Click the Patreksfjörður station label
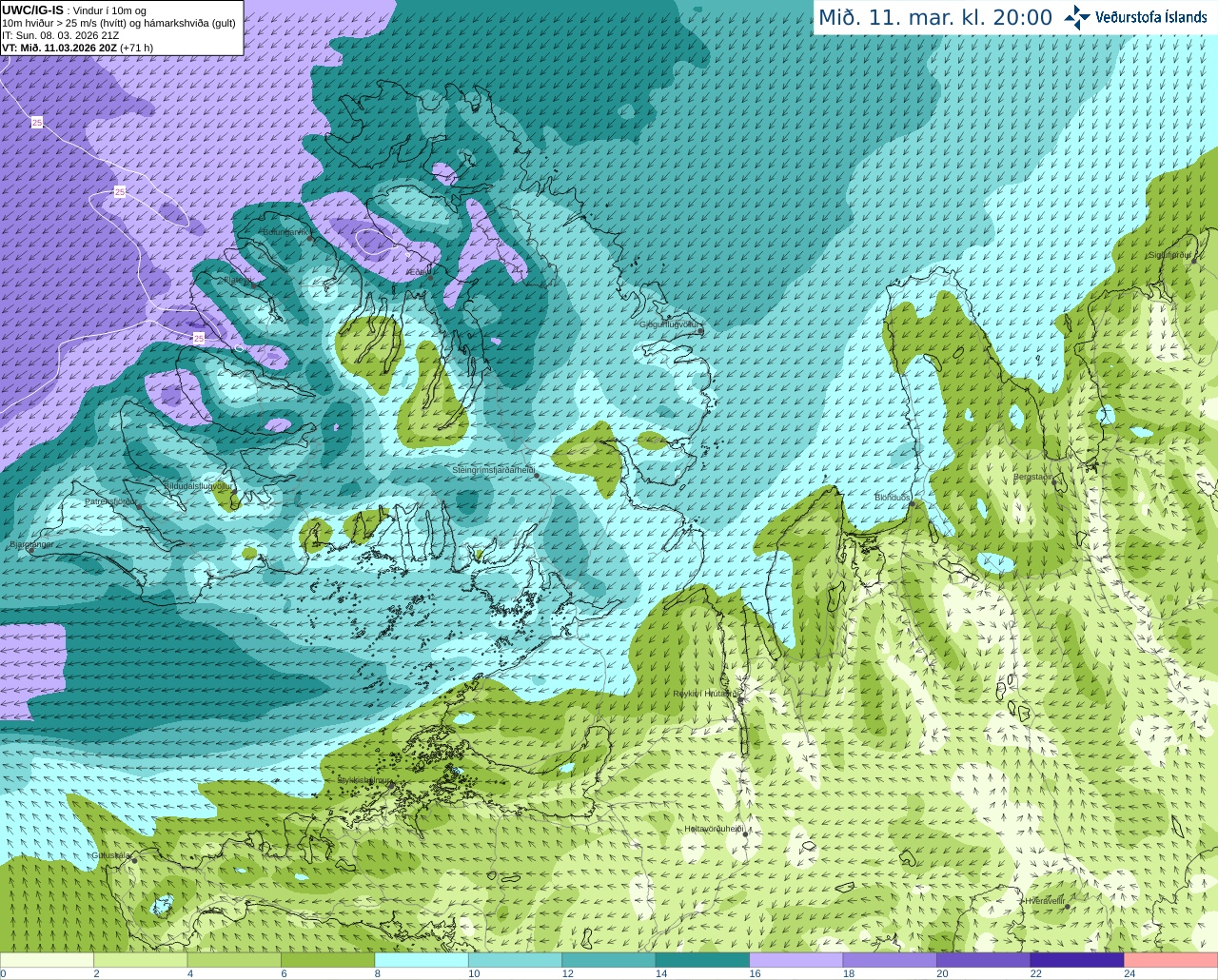 pos(111,501)
